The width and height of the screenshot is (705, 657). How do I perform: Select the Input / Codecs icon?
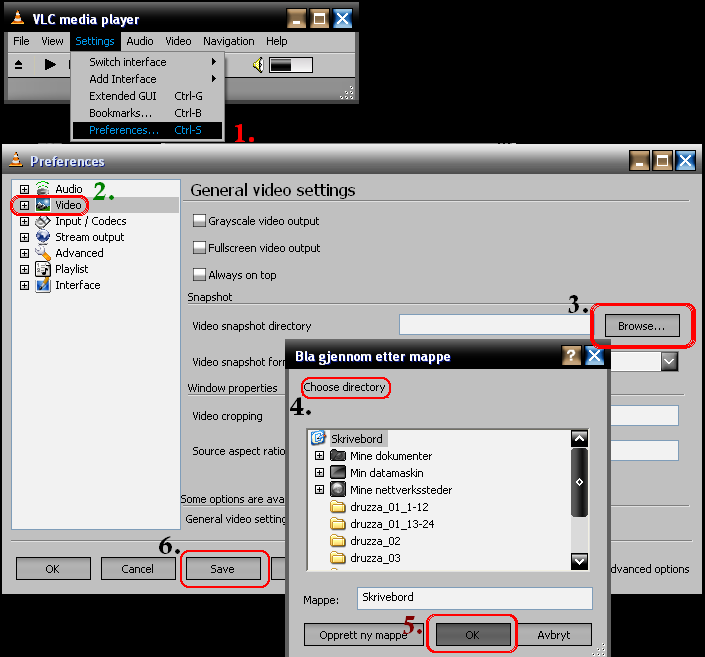pyautogui.click(x=43, y=221)
